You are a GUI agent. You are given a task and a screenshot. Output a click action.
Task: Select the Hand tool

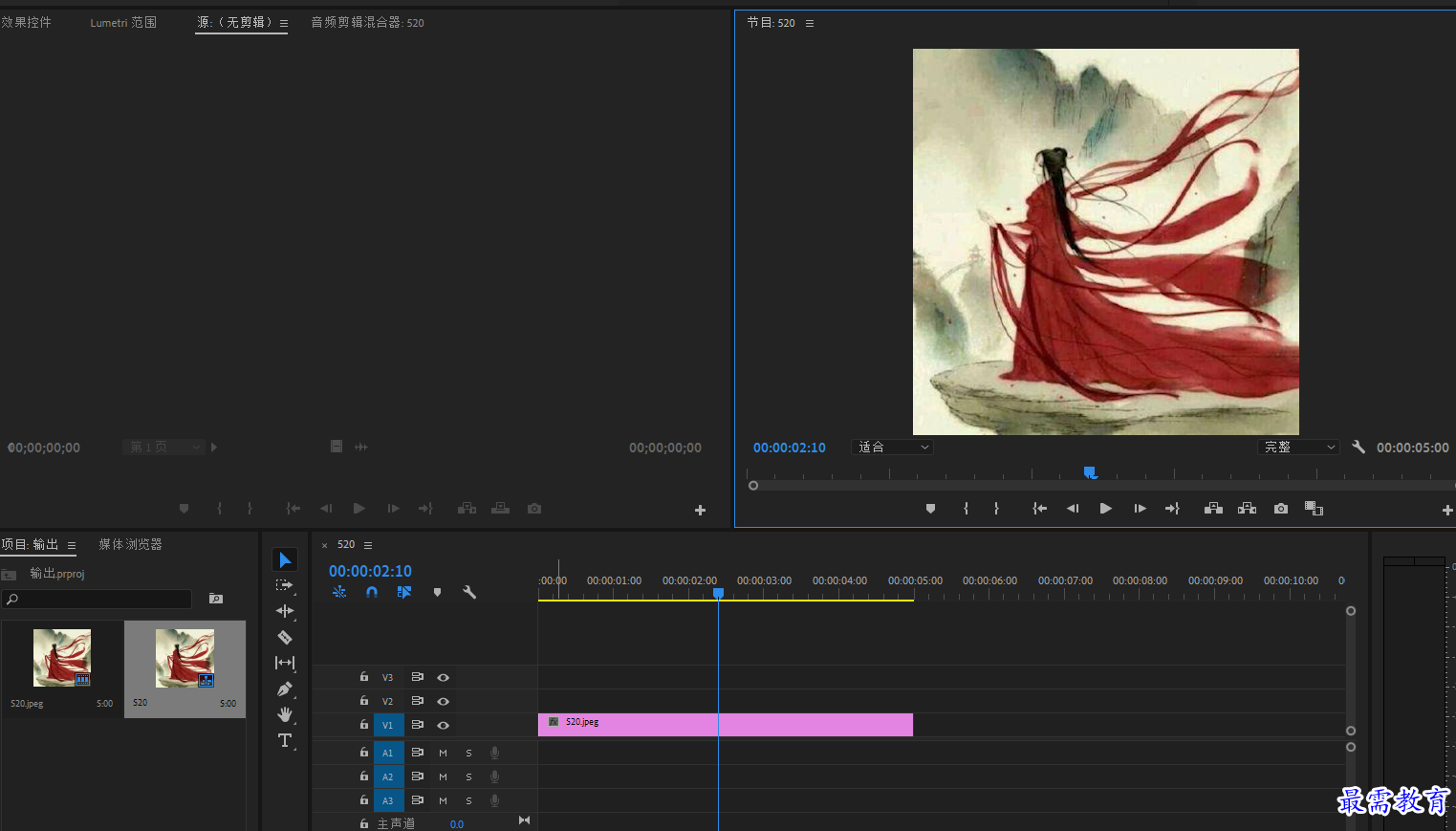[x=285, y=714]
